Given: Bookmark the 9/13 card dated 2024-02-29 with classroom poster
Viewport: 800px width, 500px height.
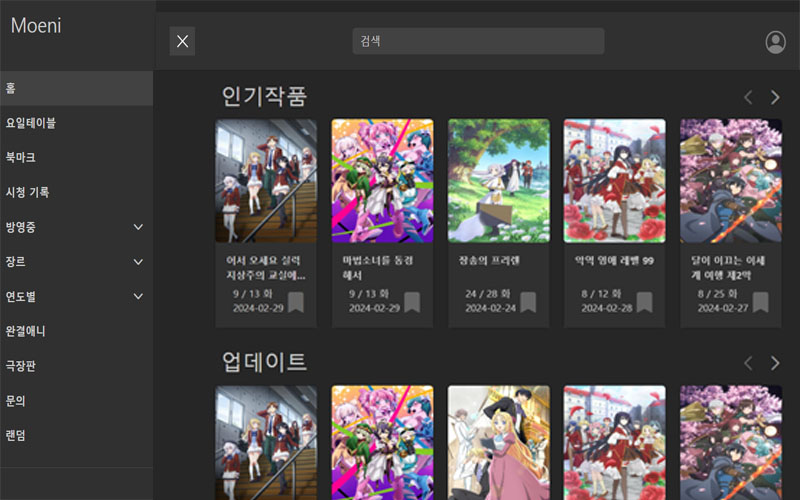Looking at the screenshot, I should 296,302.
